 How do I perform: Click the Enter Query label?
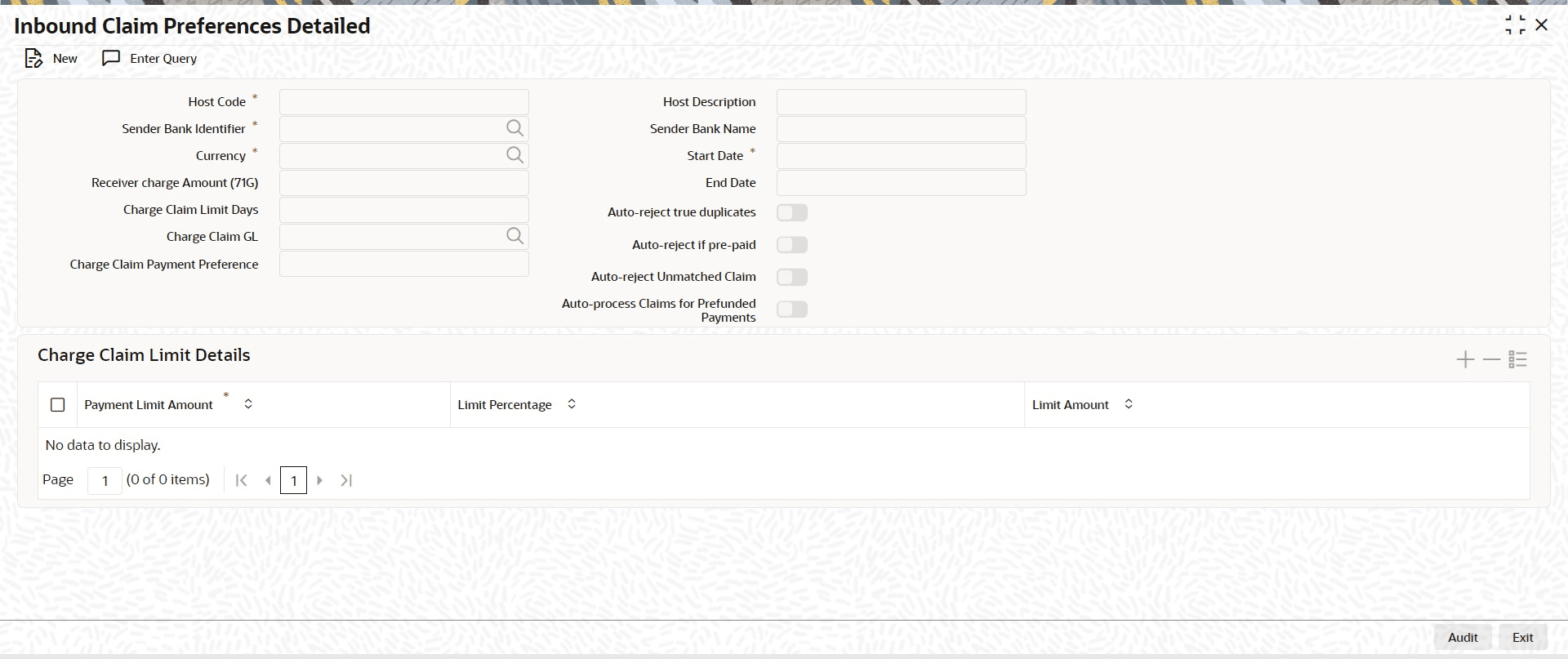click(x=163, y=59)
